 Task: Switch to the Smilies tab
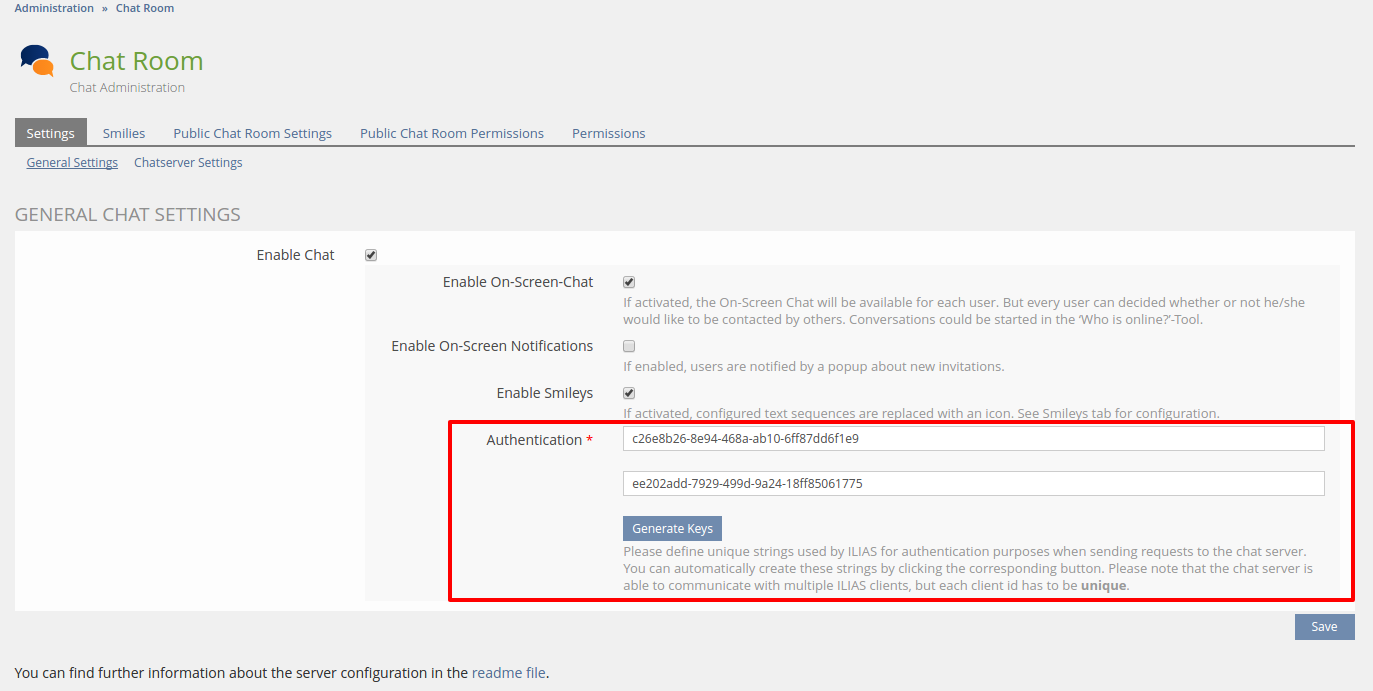coord(124,133)
